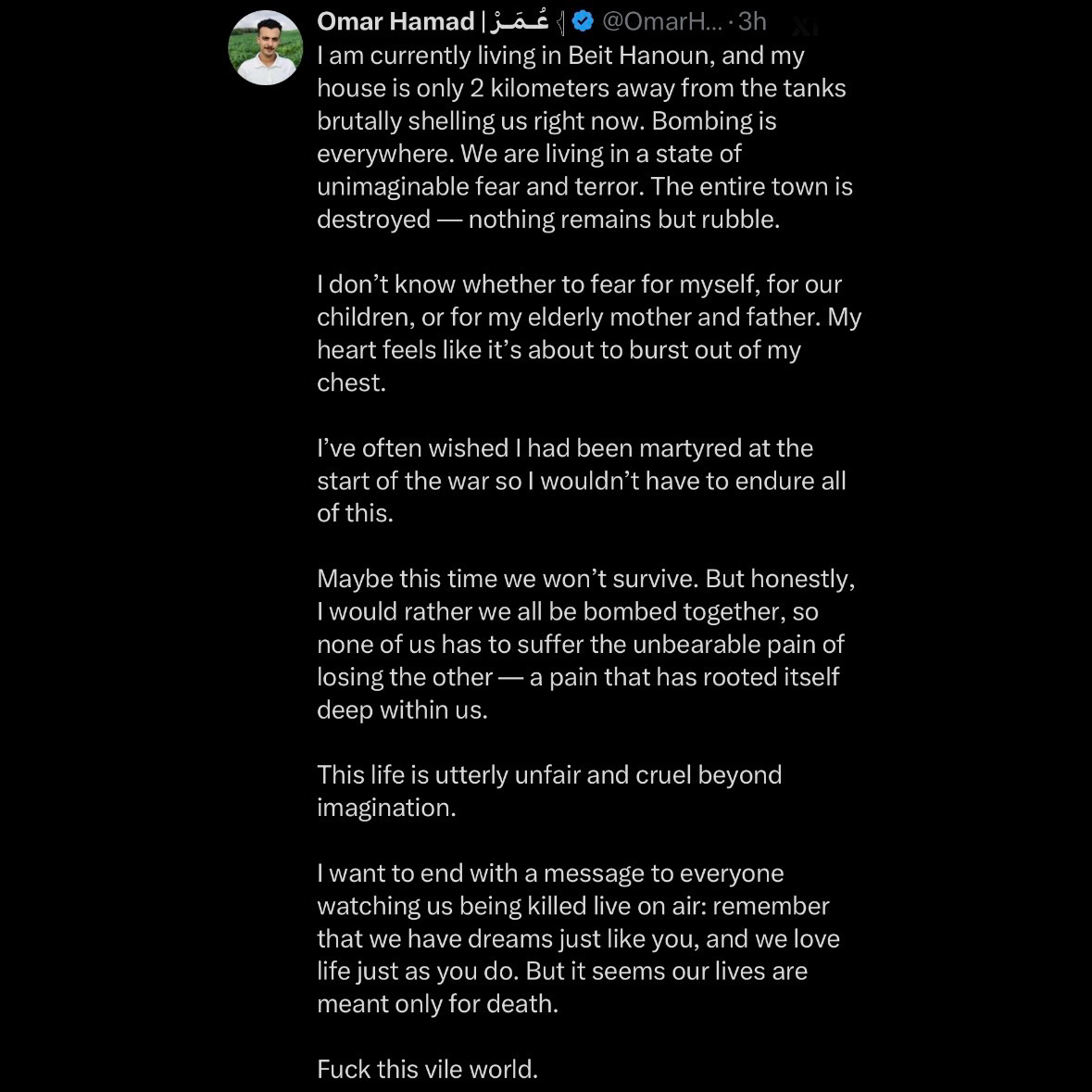Click the final line ending "vile world."
This screenshot has height=1092, width=1092.
pos(427,1070)
